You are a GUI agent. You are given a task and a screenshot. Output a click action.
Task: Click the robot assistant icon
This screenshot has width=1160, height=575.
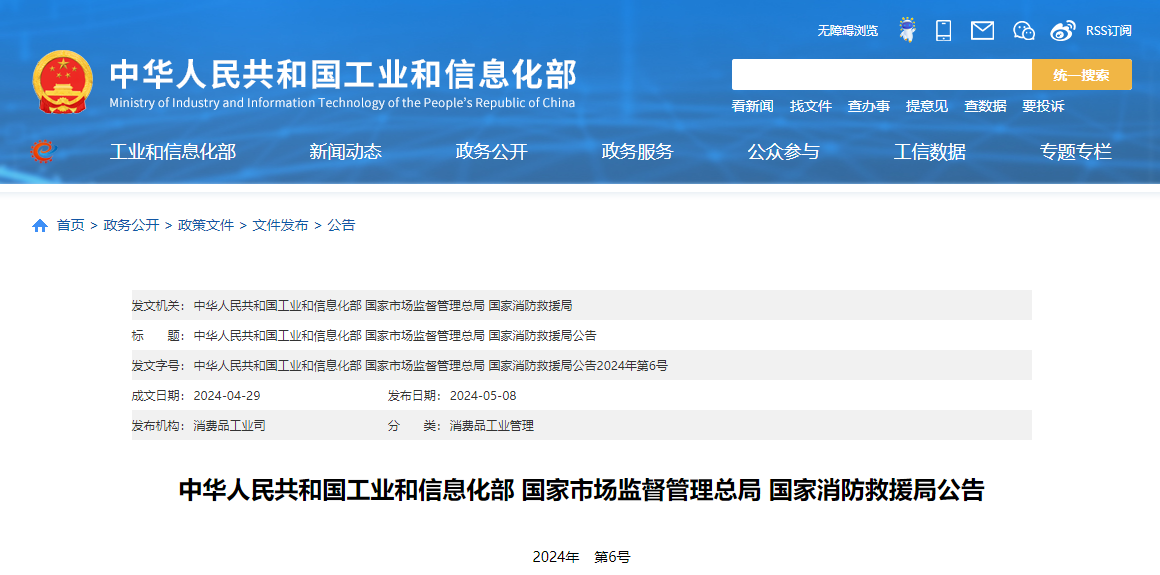[907, 30]
